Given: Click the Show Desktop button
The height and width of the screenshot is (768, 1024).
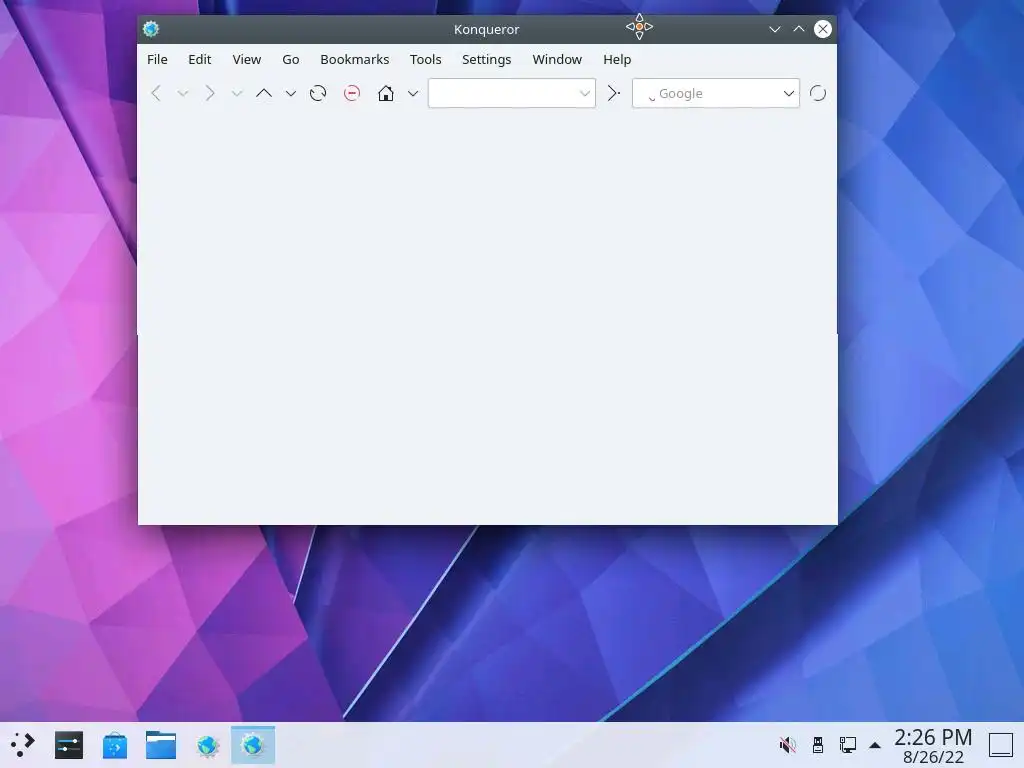Looking at the screenshot, I should [1000, 745].
